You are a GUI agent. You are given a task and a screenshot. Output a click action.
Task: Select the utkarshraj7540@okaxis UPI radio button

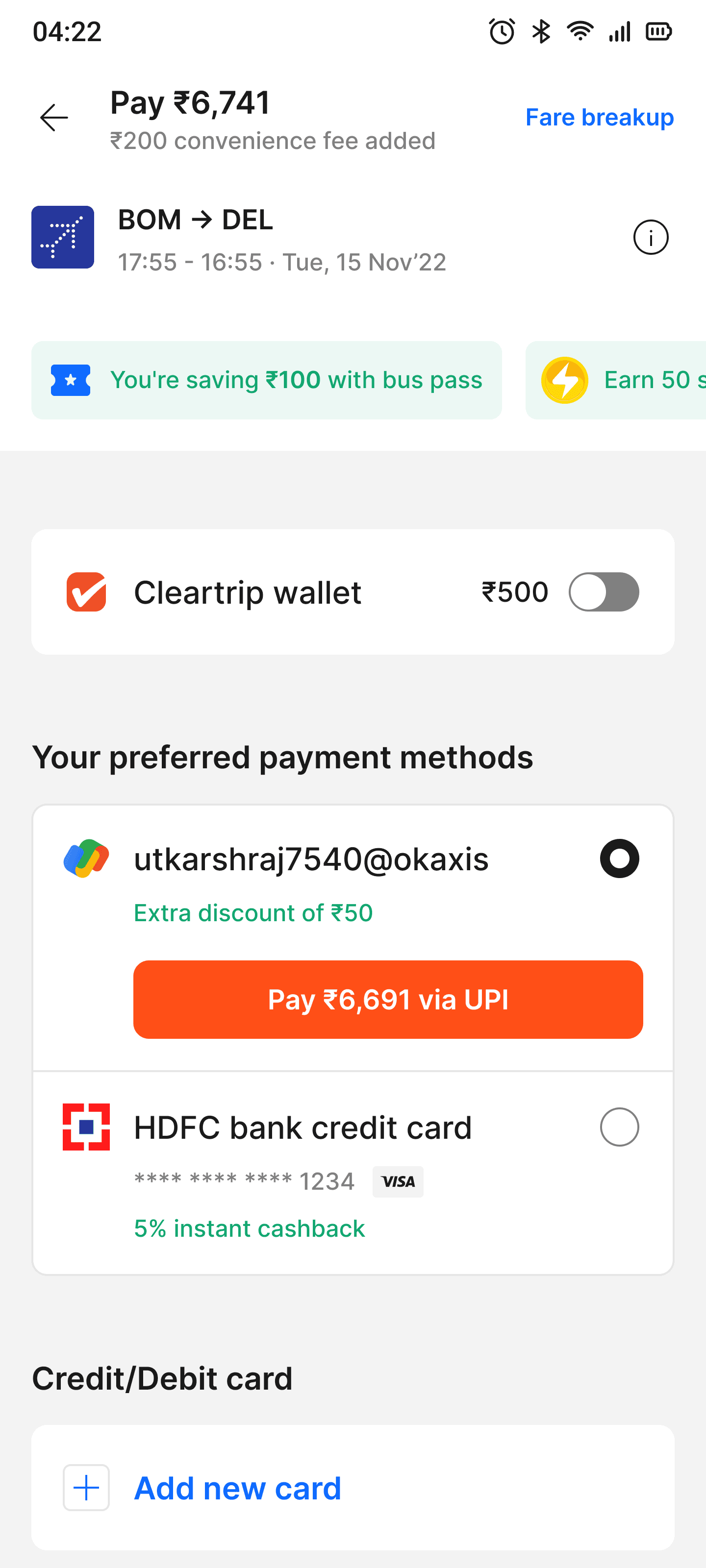(x=620, y=858)
